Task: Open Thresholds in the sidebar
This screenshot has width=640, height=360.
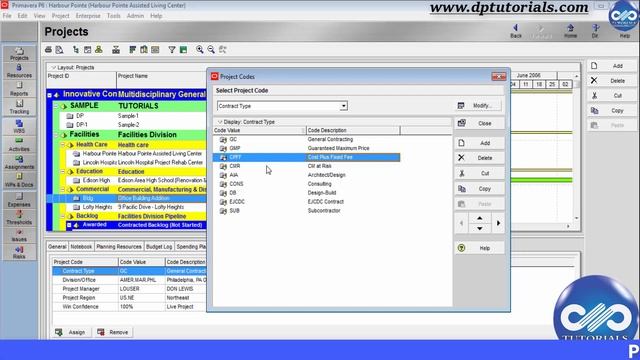Action: (19, 218)
